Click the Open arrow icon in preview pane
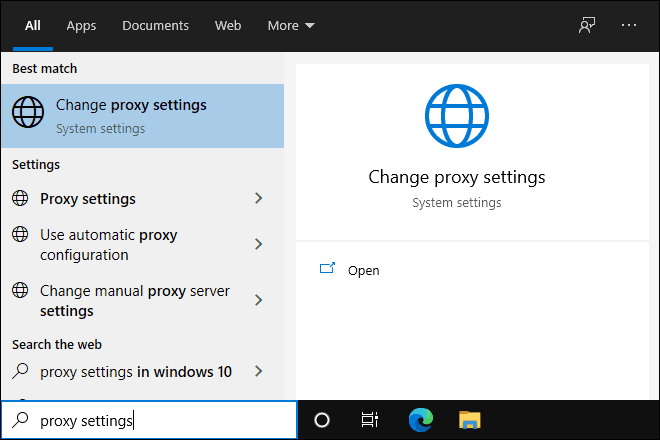 pyautogui.click(x=327, y=268)
